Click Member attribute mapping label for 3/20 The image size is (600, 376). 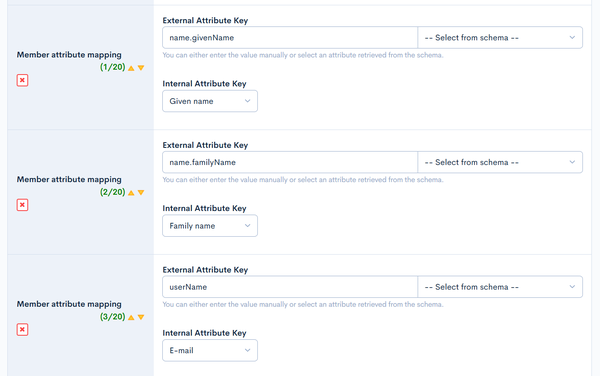point(69,304)
